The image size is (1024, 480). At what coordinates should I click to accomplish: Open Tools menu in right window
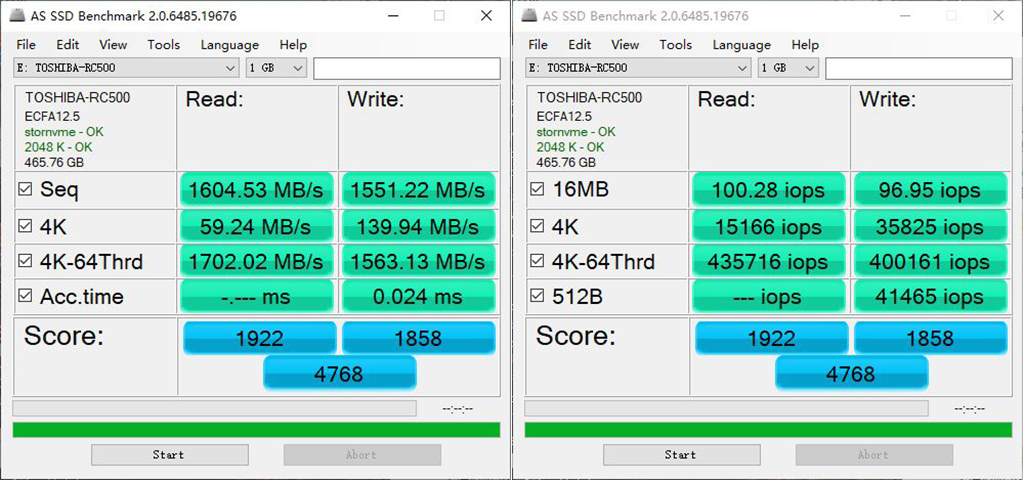point(675,44)
